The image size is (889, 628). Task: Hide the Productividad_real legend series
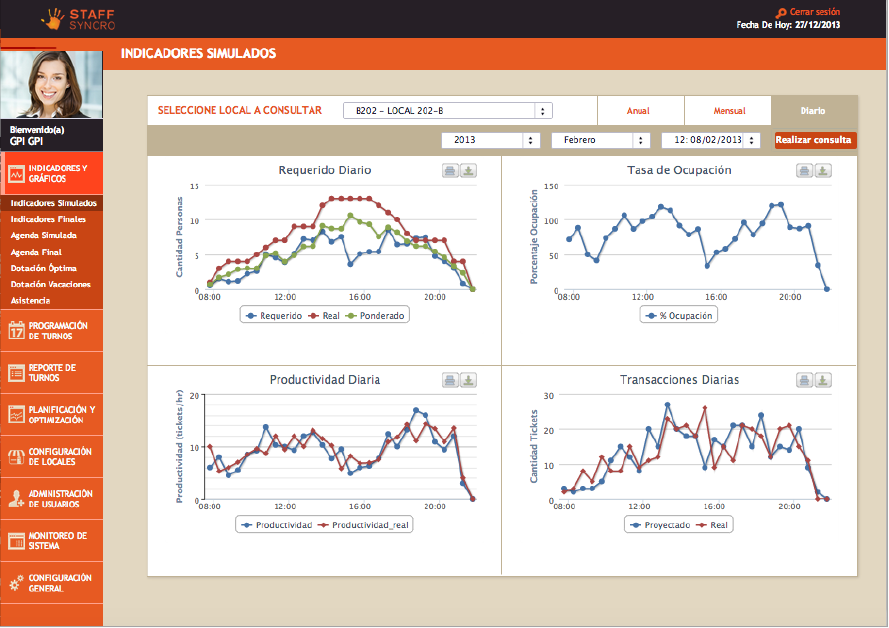tap(365, 524)
